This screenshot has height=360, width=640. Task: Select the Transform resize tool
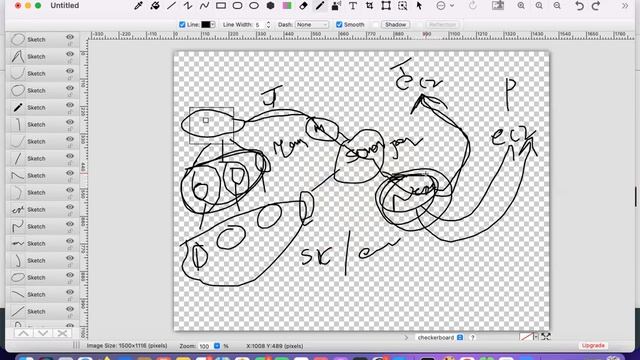tap(386, 6)
